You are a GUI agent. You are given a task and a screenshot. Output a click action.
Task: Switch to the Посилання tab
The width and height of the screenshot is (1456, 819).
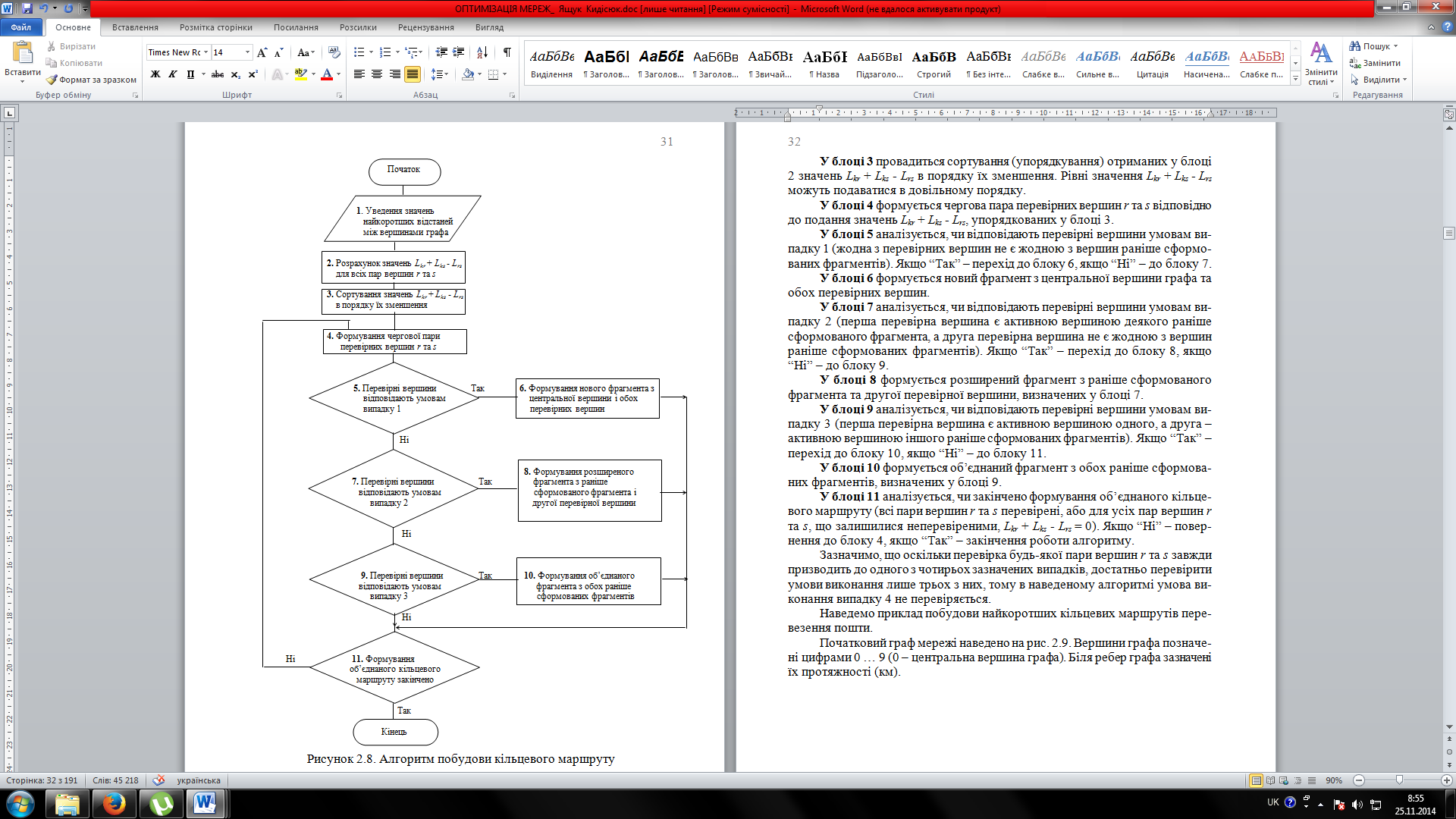coord(296,27)
